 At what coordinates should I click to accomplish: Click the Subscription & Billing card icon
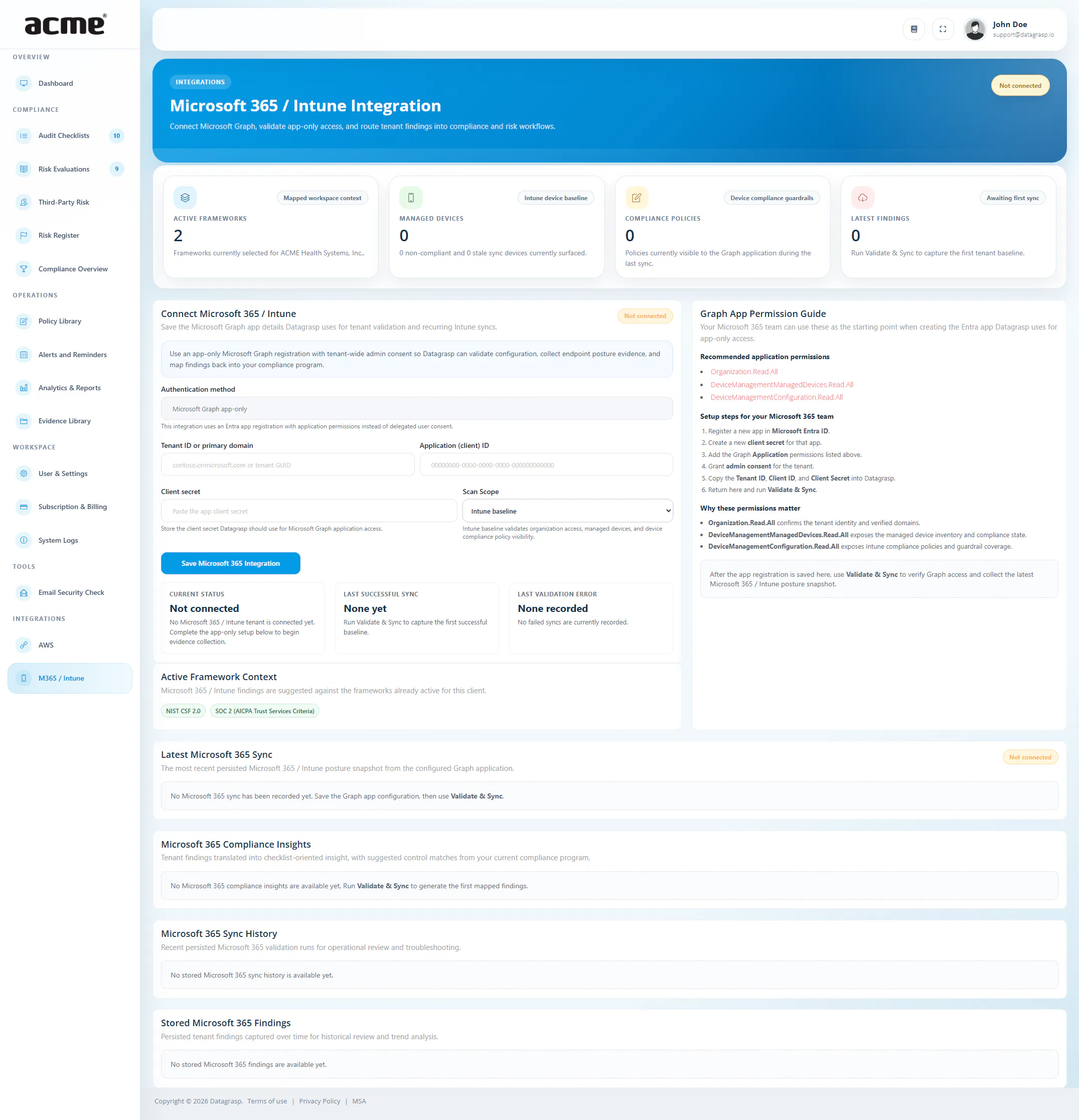click(24, 507)
